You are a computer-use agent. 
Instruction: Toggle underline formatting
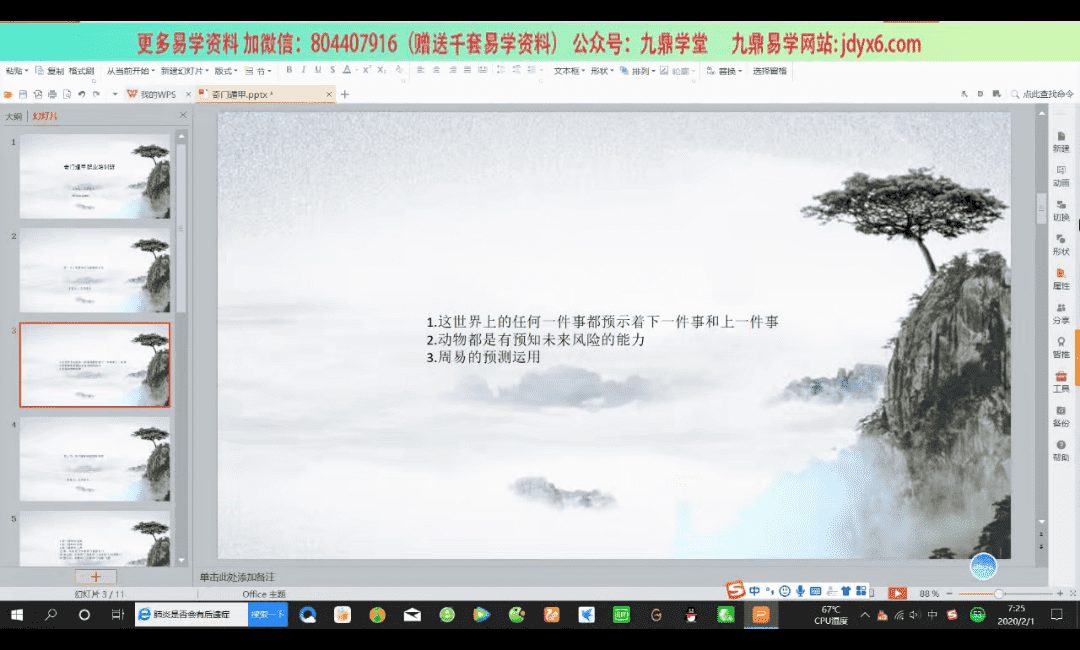318,71
